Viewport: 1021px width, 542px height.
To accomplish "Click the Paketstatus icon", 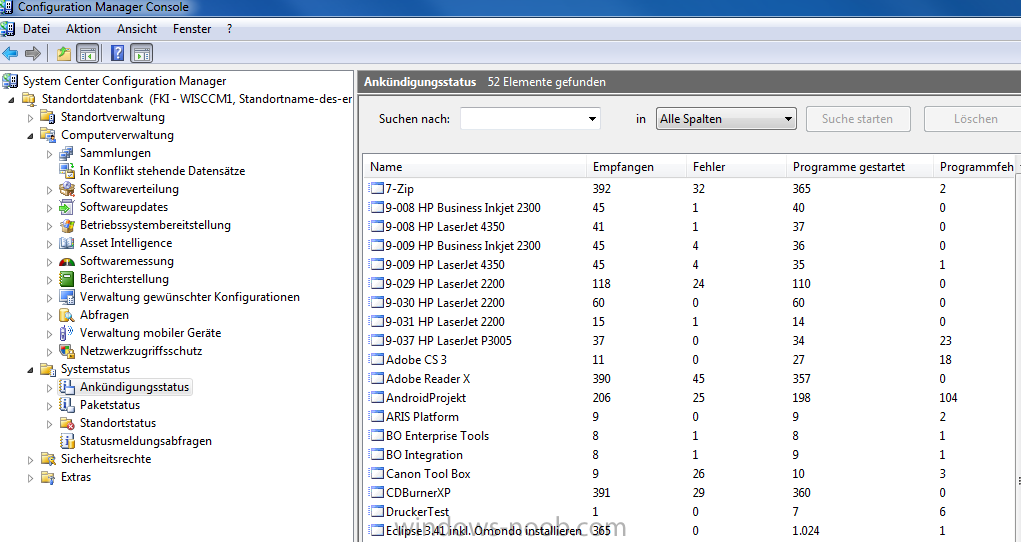I will [66, 405].
